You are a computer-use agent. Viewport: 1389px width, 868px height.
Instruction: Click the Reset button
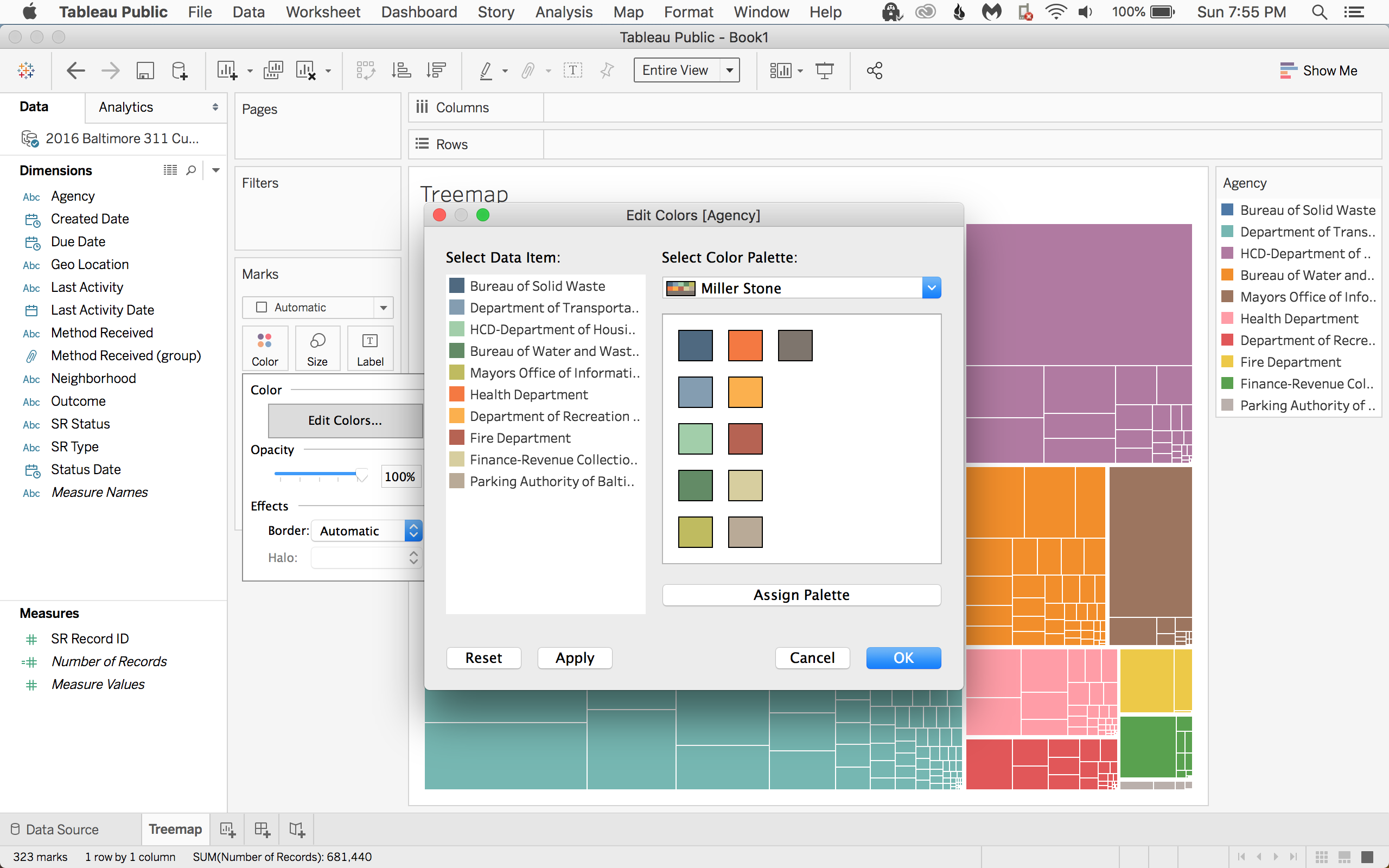483,658
